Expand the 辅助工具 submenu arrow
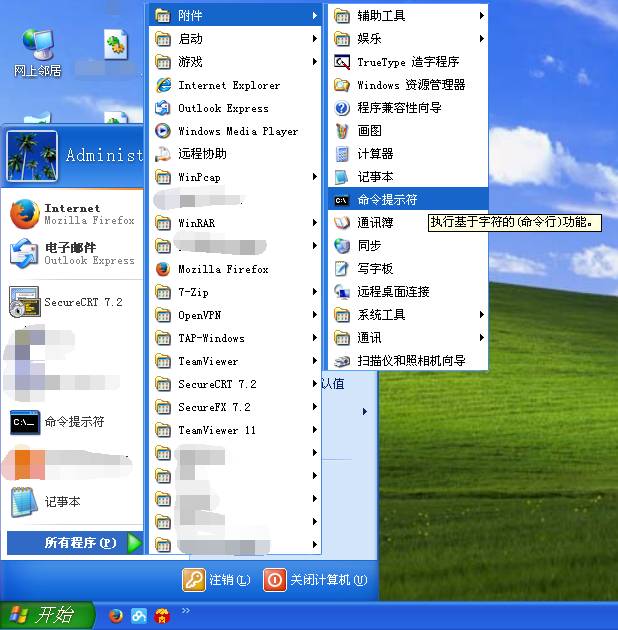The width and height of the screenshot is (618, 630). 481,16
